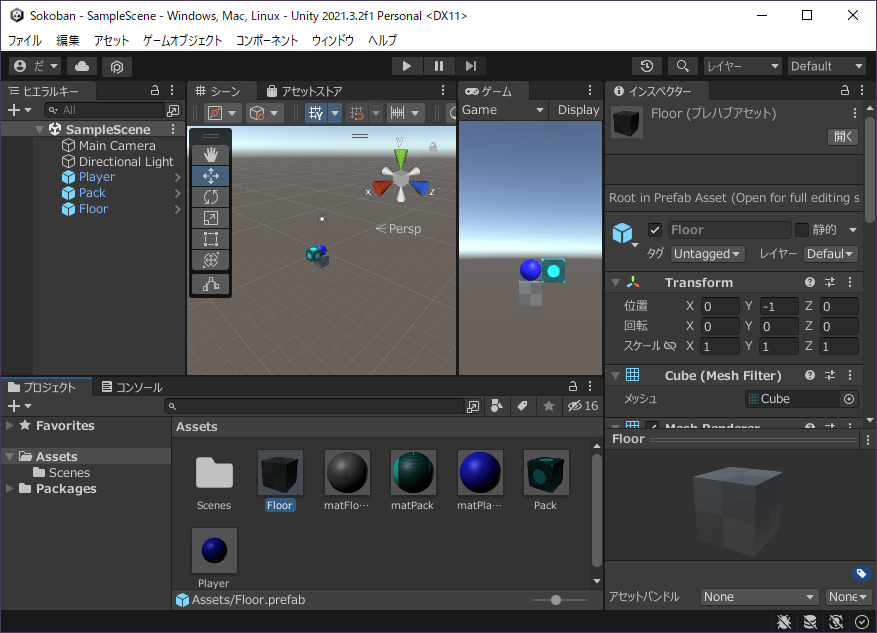Image resolution: width=877 pixels, height=633 pixels.
Task: Open the Assets menu
Action: tap(111, 40)
